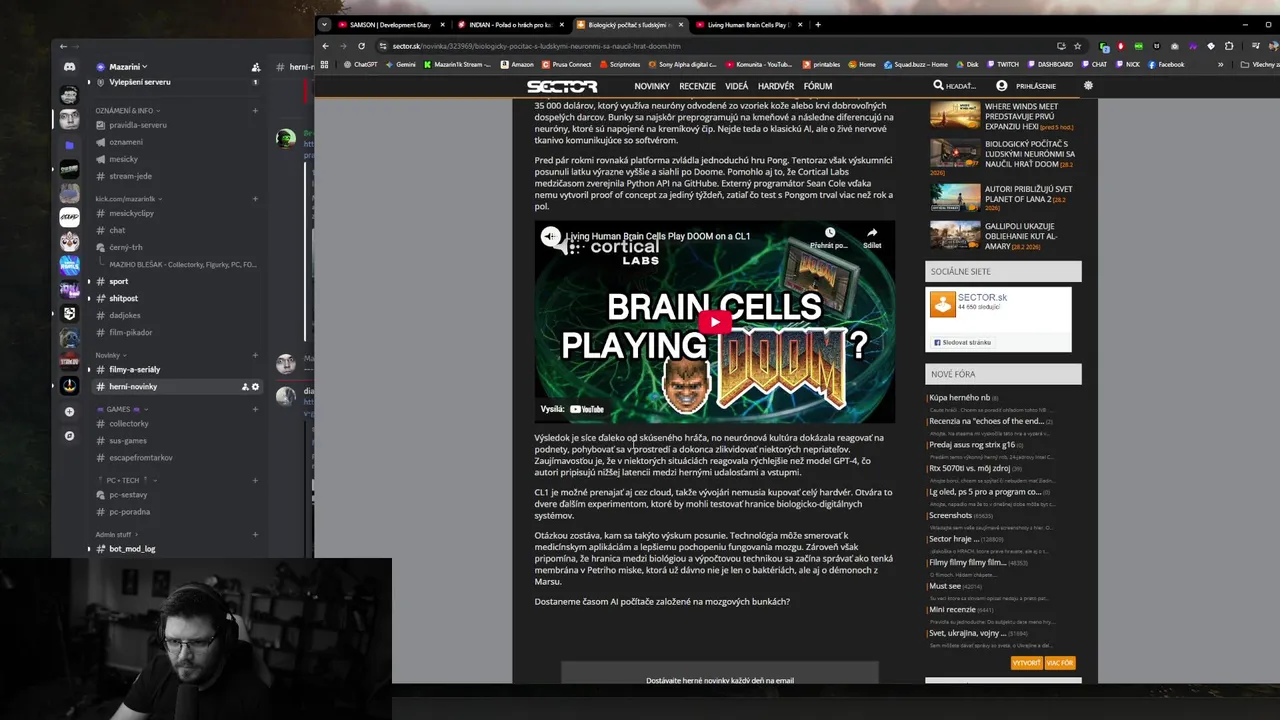Click Sledovat stránku Facebook button
1280x720 pixels.
962,342
